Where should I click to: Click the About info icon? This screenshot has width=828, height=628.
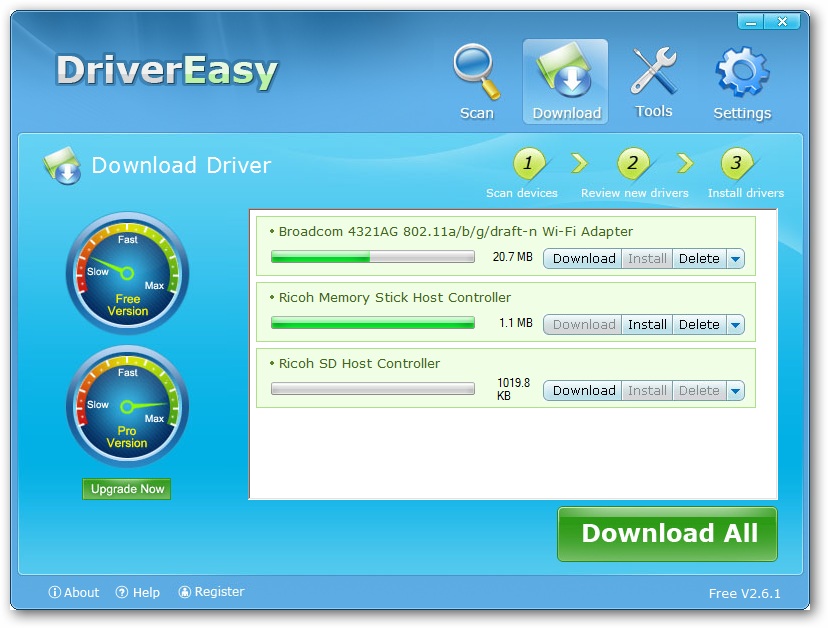coord(54,592)
